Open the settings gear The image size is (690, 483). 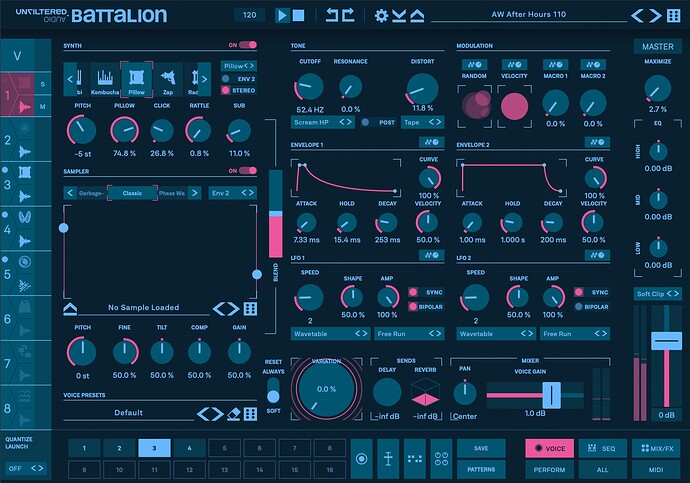click(381, 16)
